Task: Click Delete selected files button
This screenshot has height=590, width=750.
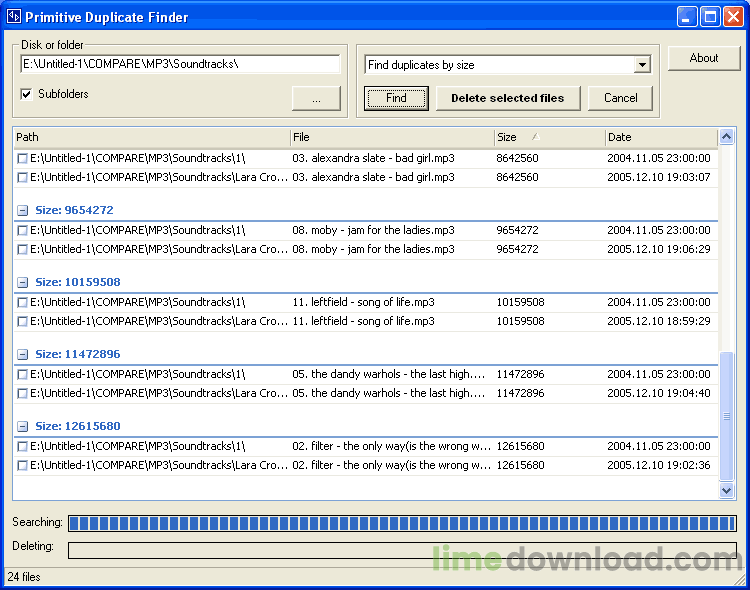Action: (507, 98)
